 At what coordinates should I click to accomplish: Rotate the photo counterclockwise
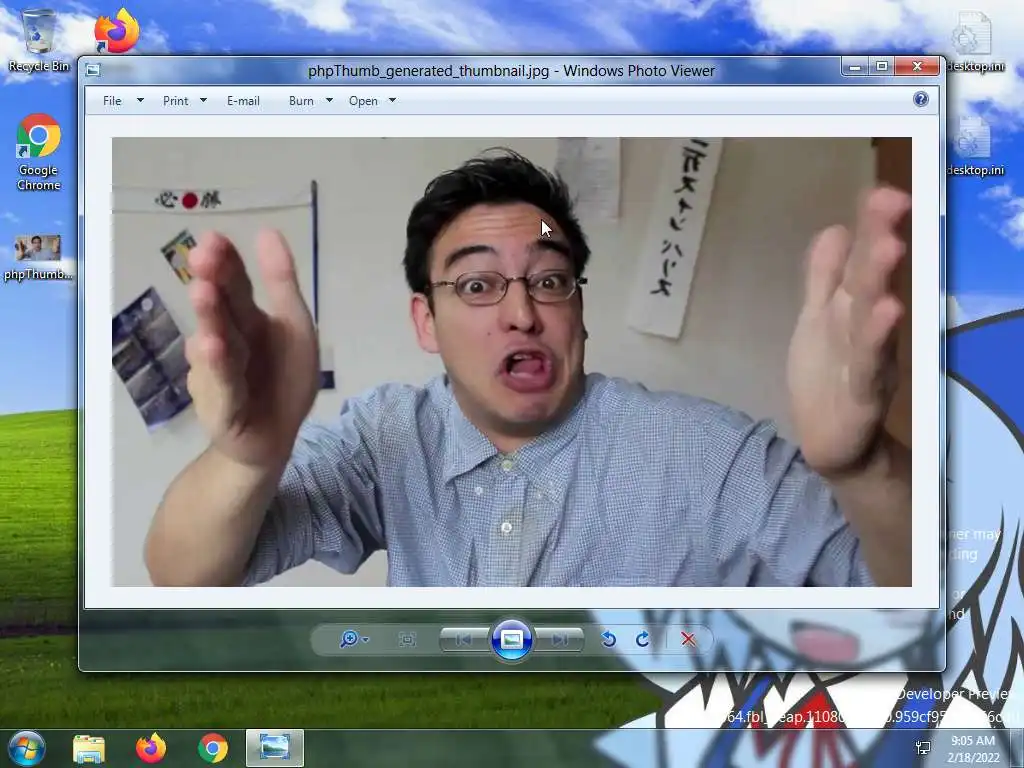(608, 639)
